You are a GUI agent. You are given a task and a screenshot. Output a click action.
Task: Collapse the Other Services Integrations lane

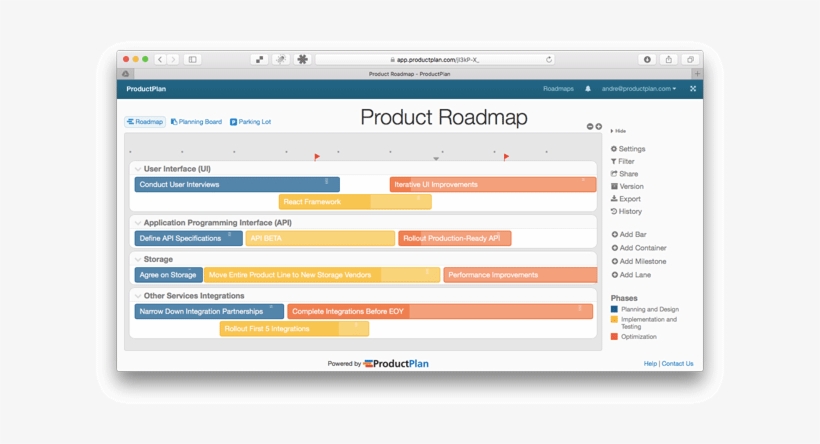(x=138, y=297)
